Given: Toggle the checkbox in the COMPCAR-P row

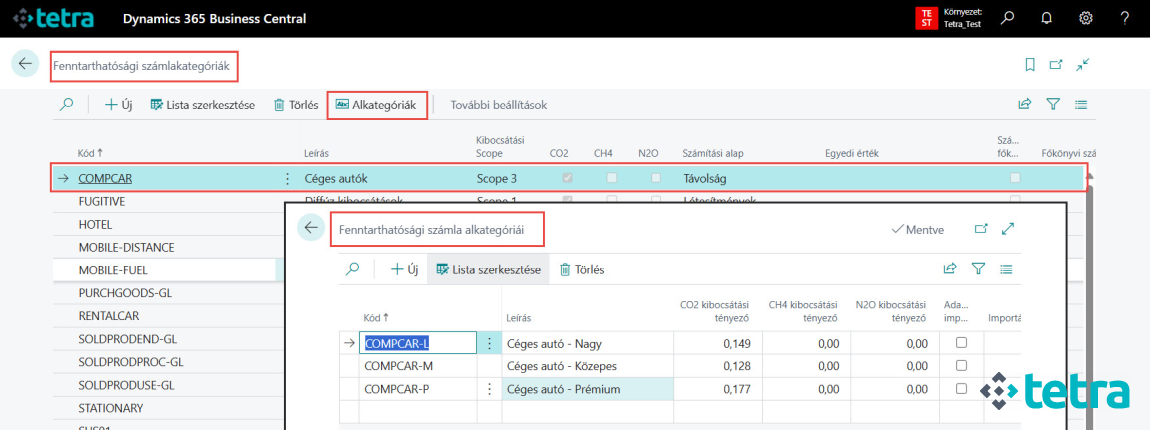Looking at the screenshot, I should [961, 389].
